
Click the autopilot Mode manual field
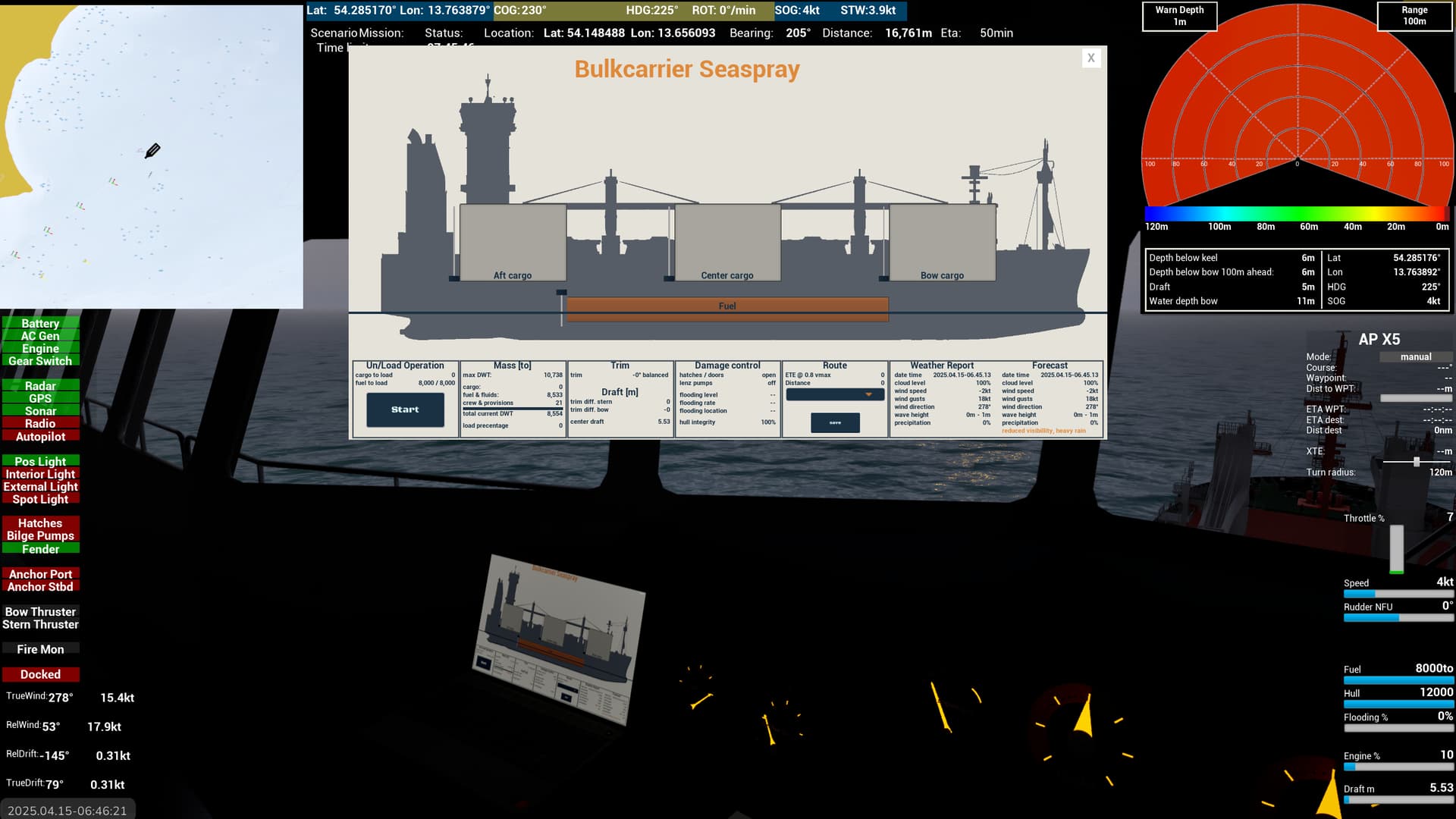coord(1415,356)
